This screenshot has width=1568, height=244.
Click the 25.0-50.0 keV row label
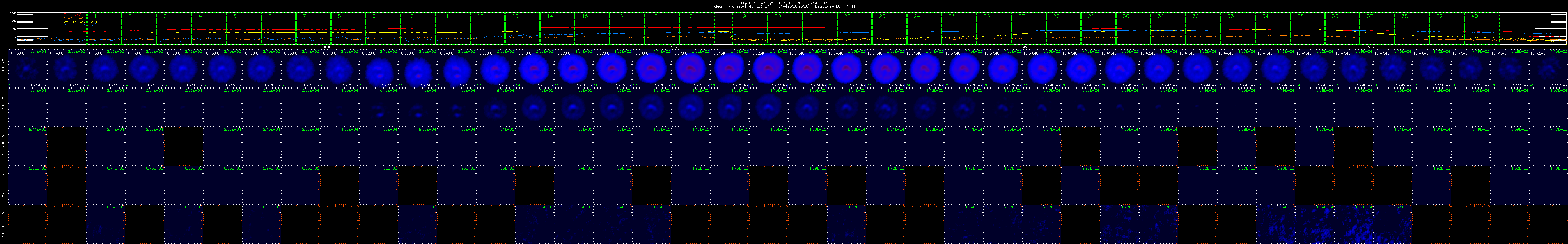(3, 185)
